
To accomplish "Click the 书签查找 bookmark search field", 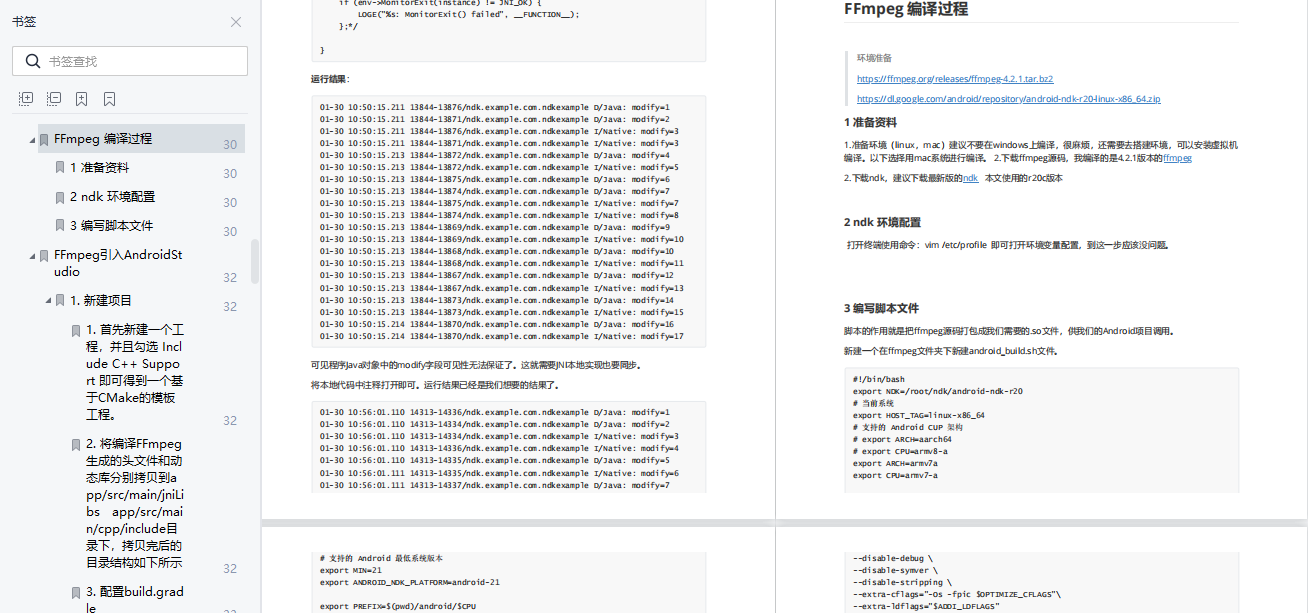I will pyautogui.click(x=130, y=61).
